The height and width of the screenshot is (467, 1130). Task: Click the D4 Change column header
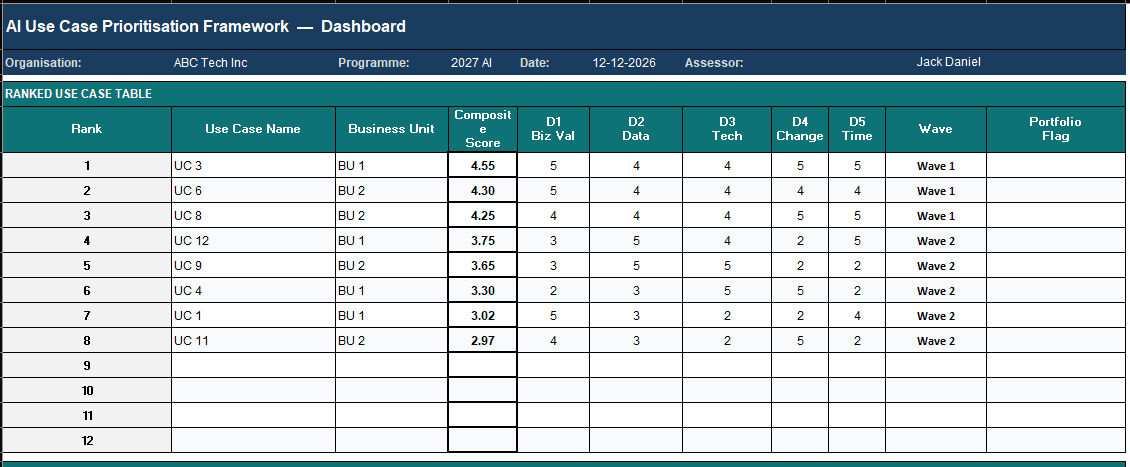pos(800,129)
